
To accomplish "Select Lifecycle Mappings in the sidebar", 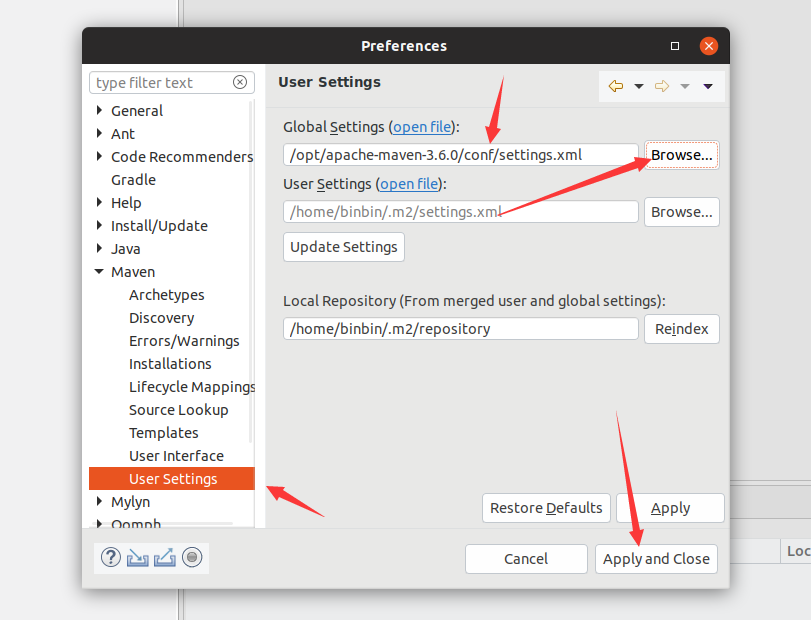I will tap(191, 386).
